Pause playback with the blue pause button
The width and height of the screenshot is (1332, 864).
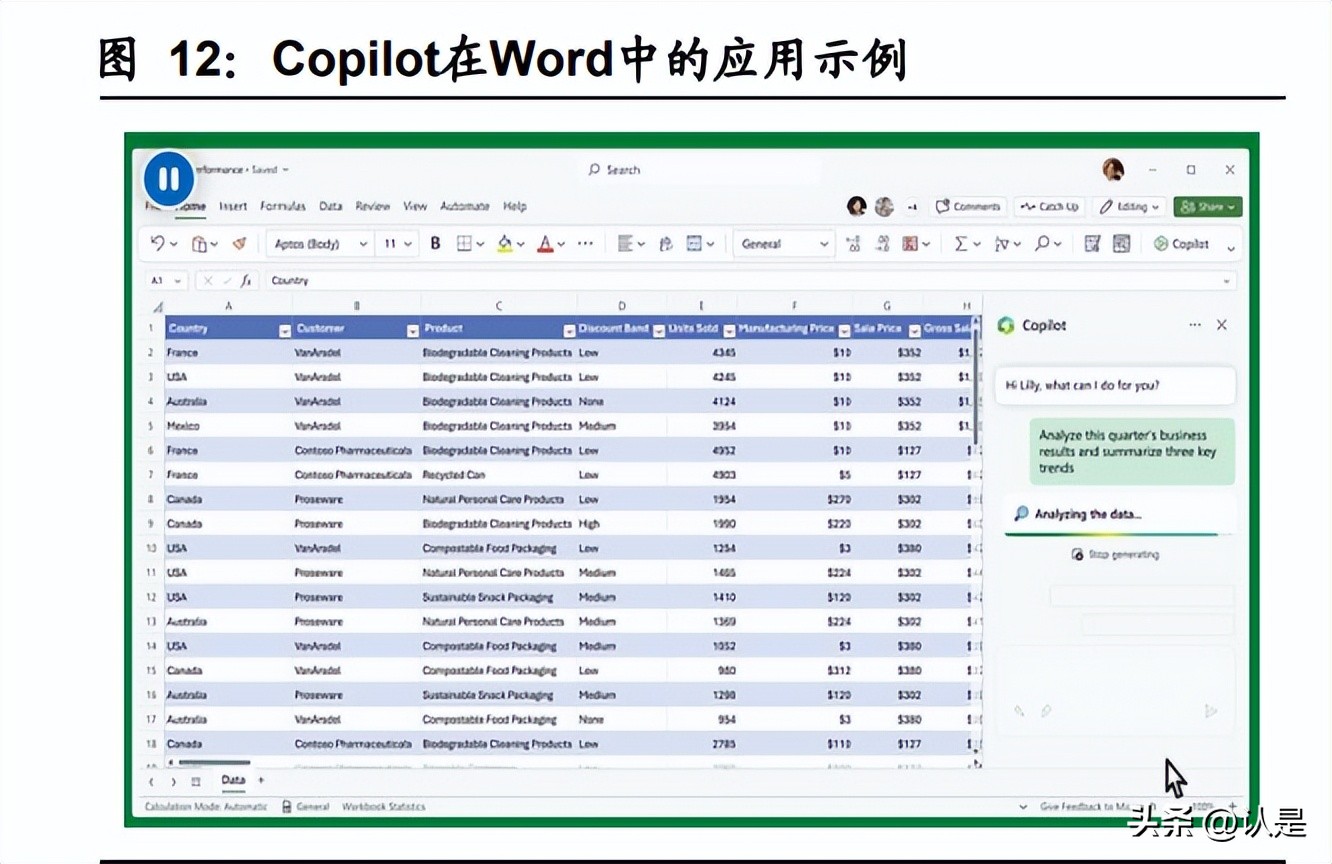[x=169, y=179]
